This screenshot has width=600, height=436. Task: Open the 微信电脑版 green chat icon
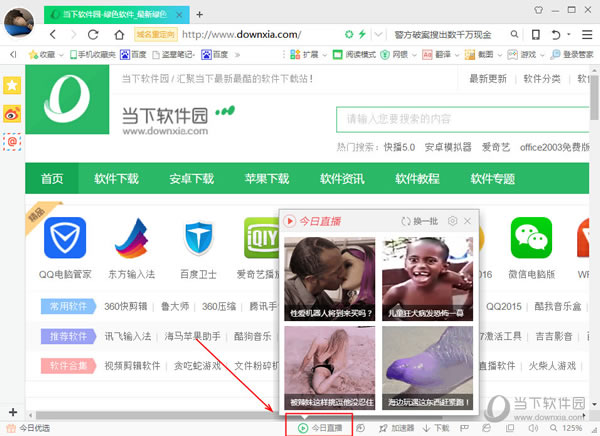pos(531,239)
